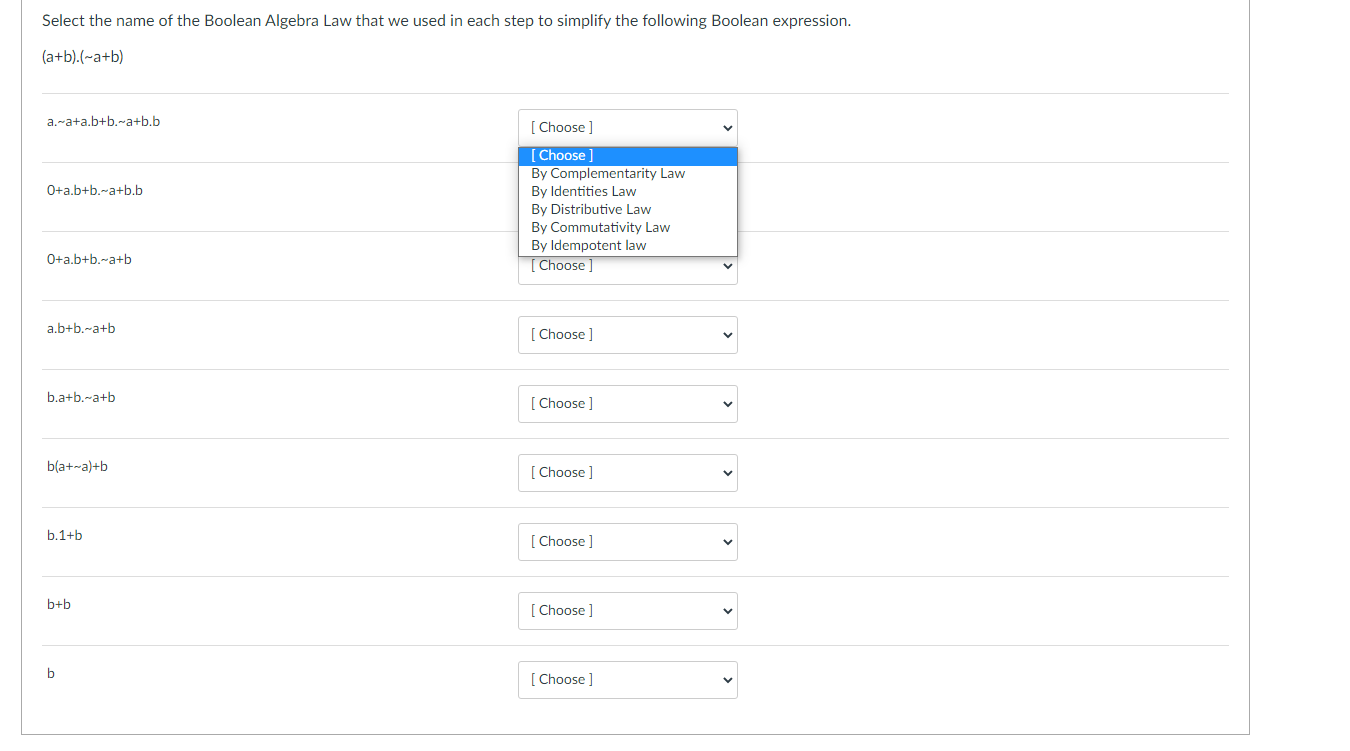Select "By Identities Law" from the open dropdown
The height and width of the screenshot is (751, 1350).
[583, 191]
